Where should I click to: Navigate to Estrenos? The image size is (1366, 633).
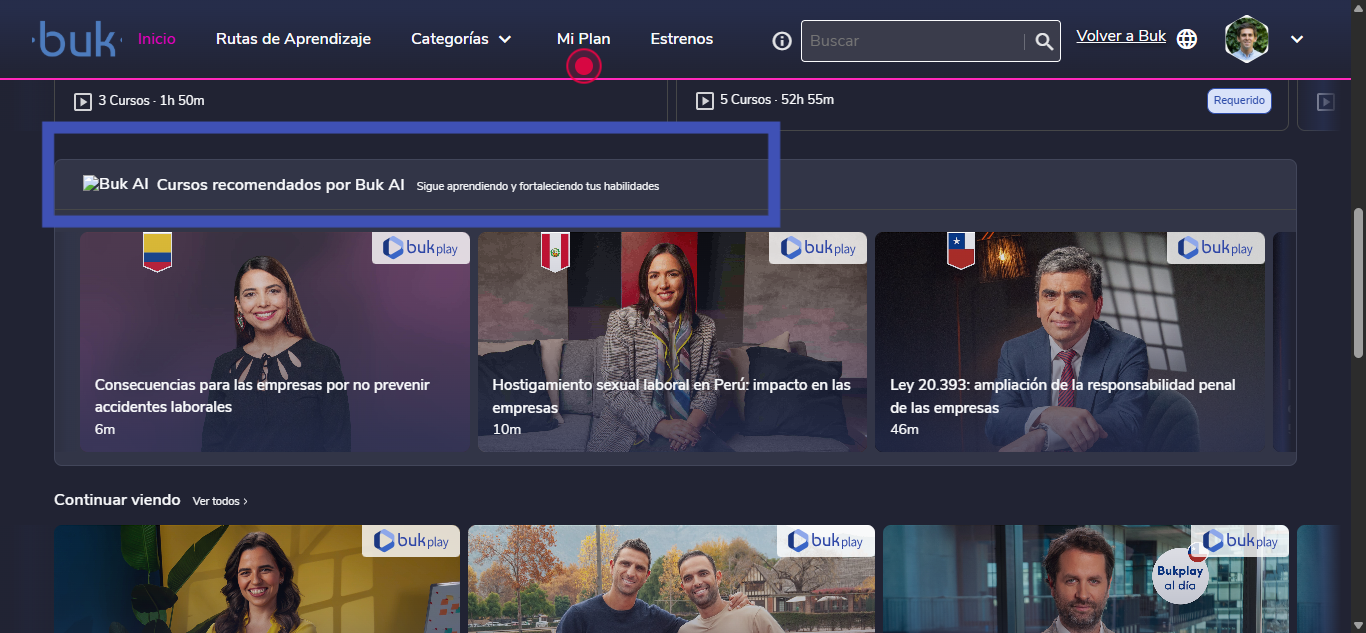point(681,39)
